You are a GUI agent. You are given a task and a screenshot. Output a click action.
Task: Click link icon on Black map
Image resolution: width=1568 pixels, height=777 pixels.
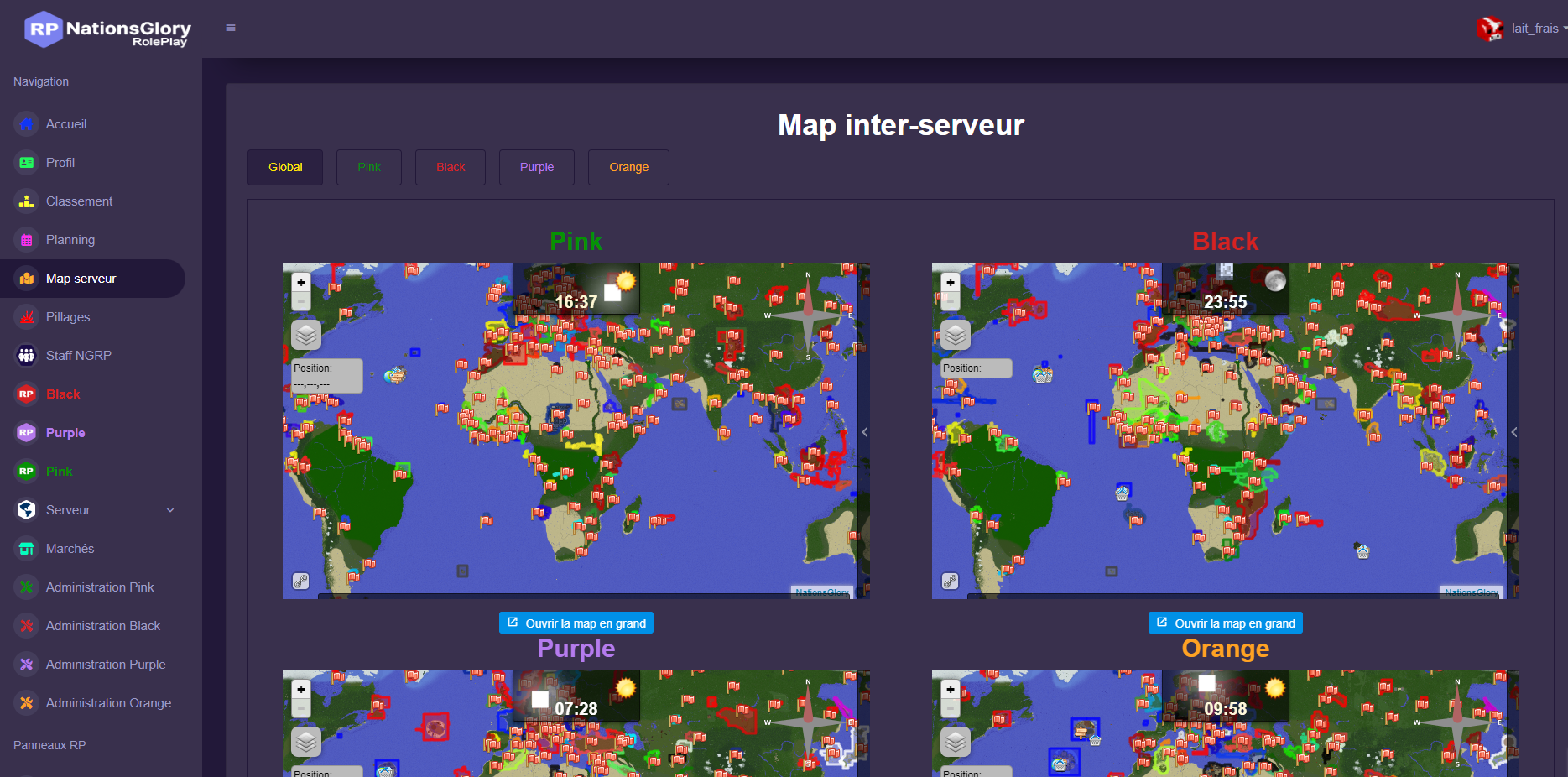tap(950, 581)
